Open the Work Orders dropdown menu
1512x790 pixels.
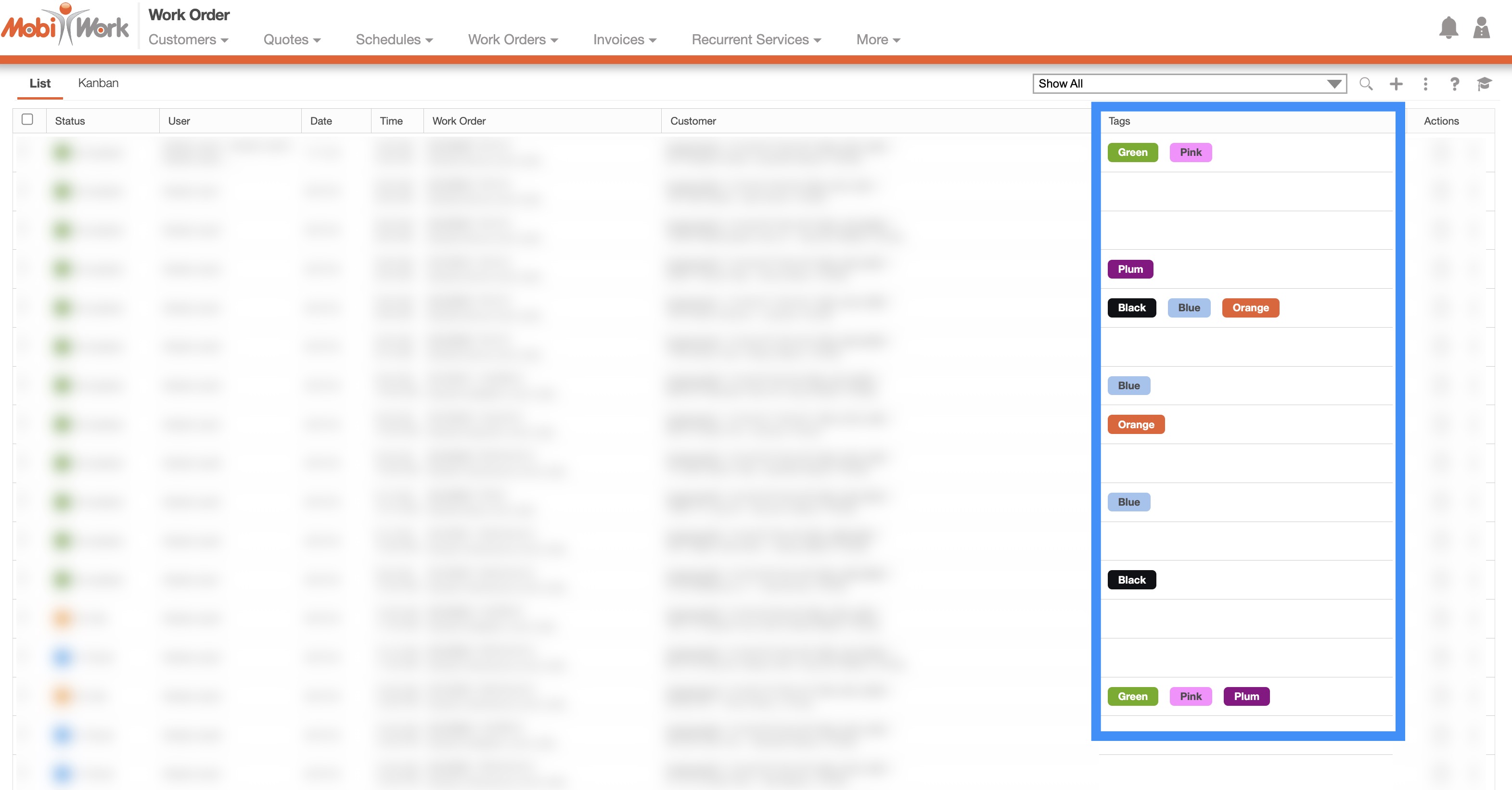tap(513, 40)
